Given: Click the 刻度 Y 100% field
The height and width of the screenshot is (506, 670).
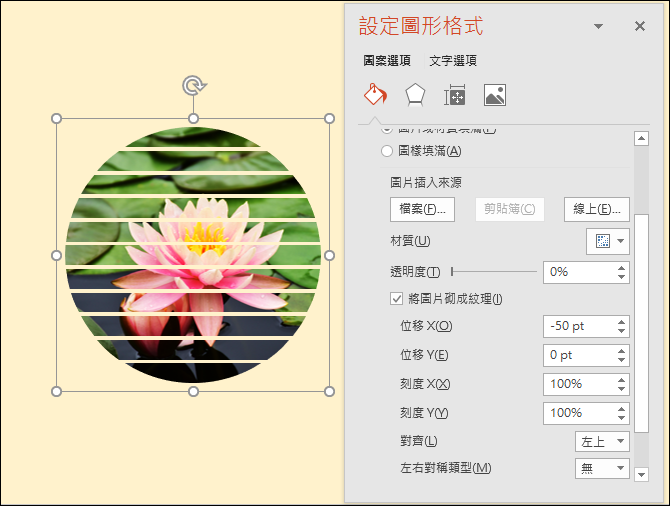Looking at the screenshot, I should pos(579,413).
